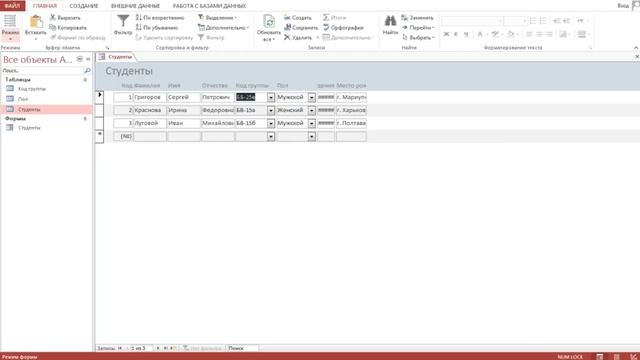The width and height of the screenshot is (640, 360).
Task: Open Код группы dropdown for Краснова
Action: pyautogui.click(x=271, y=111)
